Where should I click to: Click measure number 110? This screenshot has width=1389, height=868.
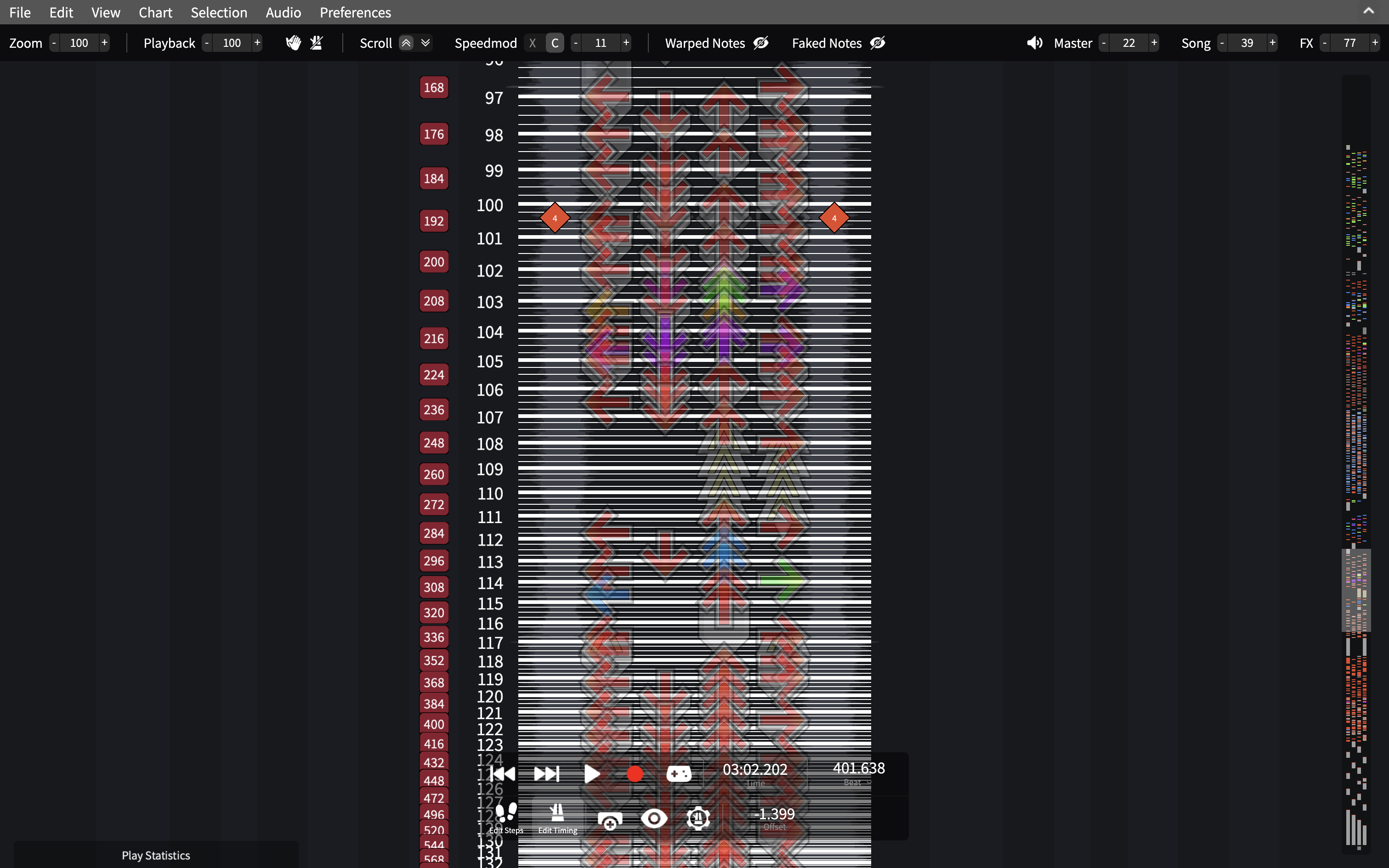click(490, 494)
